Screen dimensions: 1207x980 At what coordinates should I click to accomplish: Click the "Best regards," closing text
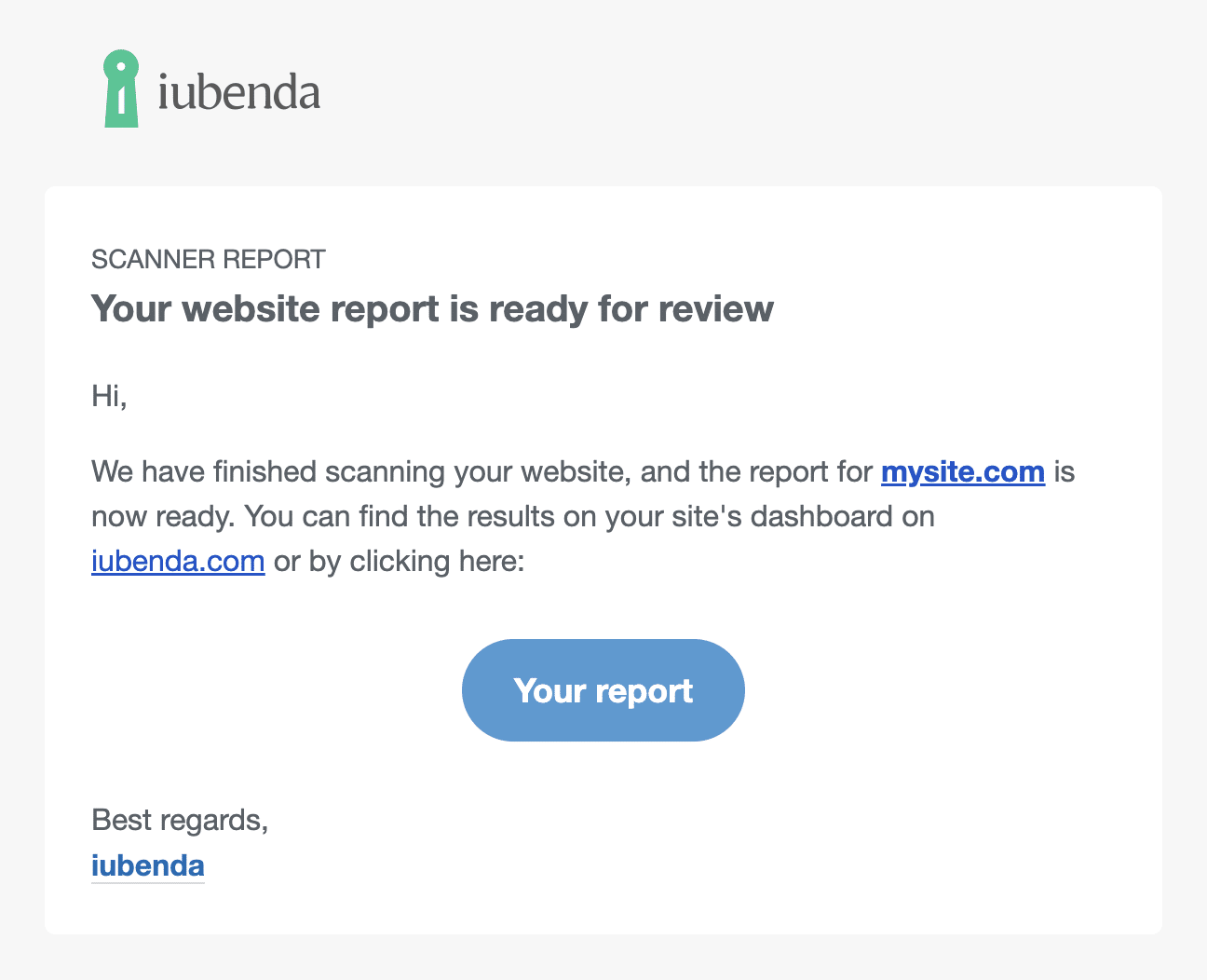pyautogui.click(x=180, y=820)
